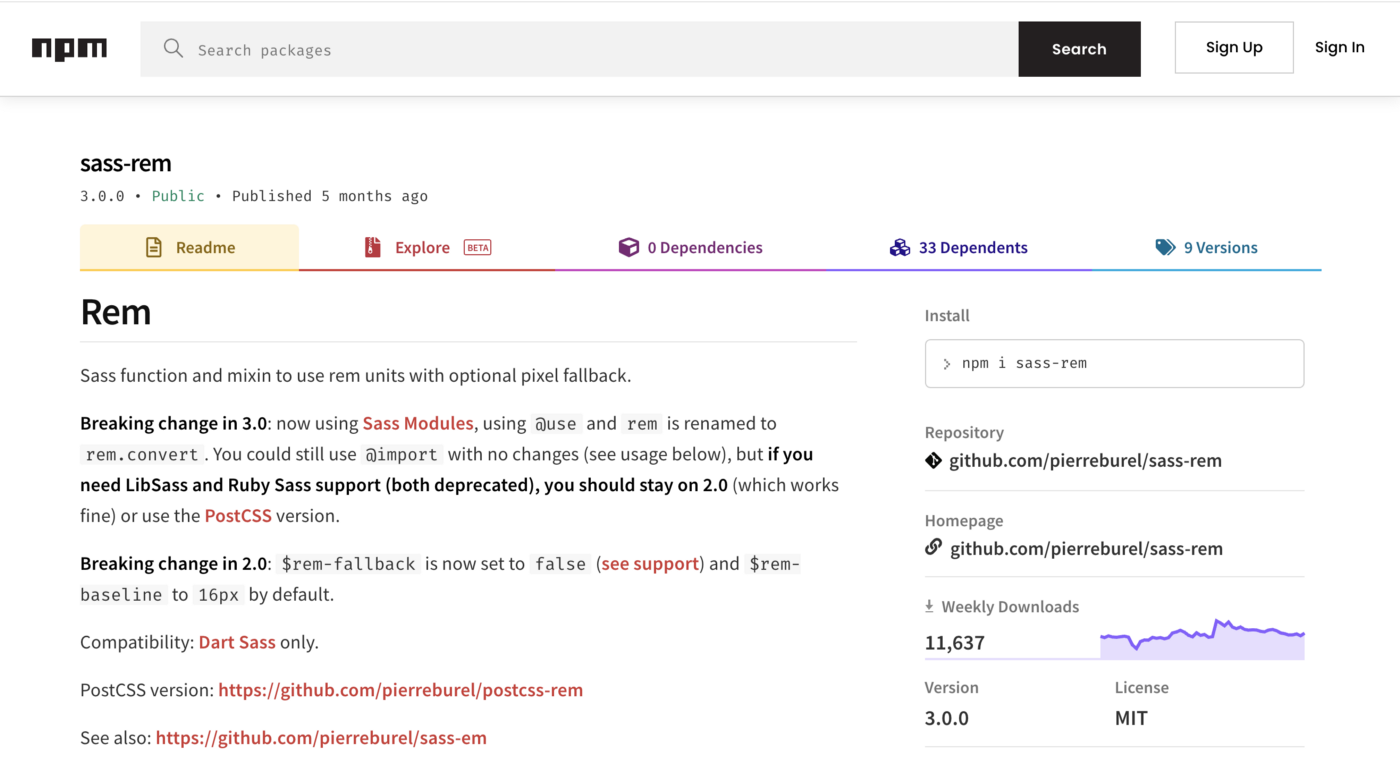The image size is (1400, 763).
Task: Click the Sign Up button
Action: pos(1234,47)
